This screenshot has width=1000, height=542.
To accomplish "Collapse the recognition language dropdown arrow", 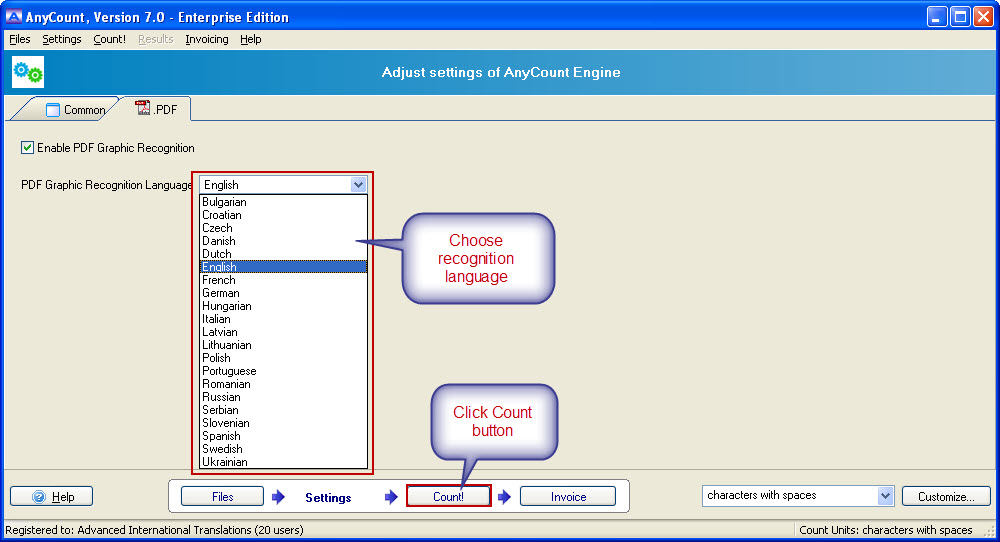I will point(358,185).
